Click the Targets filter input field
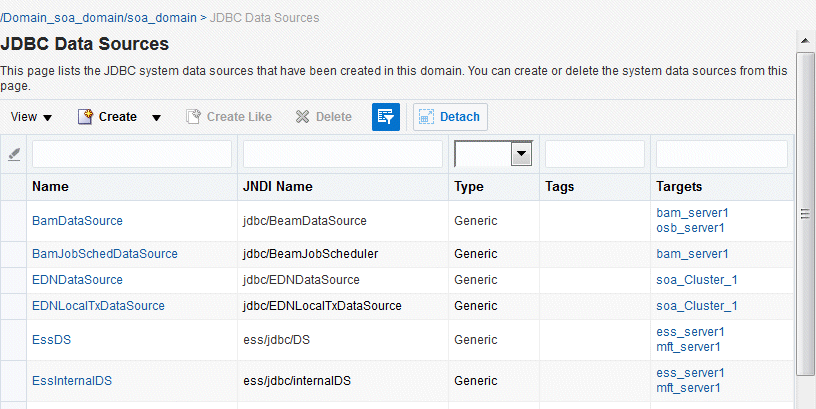 click(x=722, y=154)
